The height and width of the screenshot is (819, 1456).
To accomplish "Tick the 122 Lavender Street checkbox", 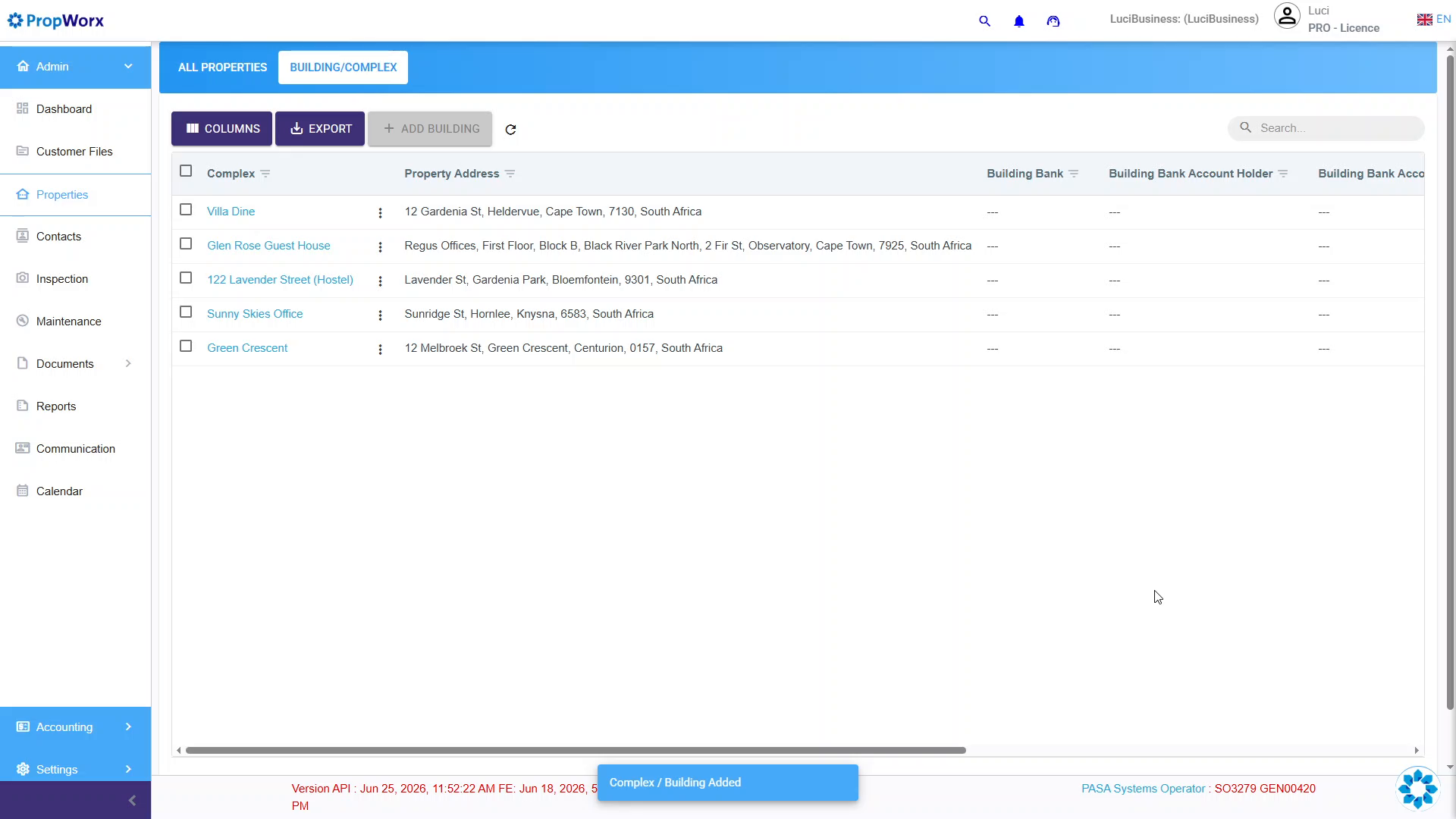I will pos(186,278).
